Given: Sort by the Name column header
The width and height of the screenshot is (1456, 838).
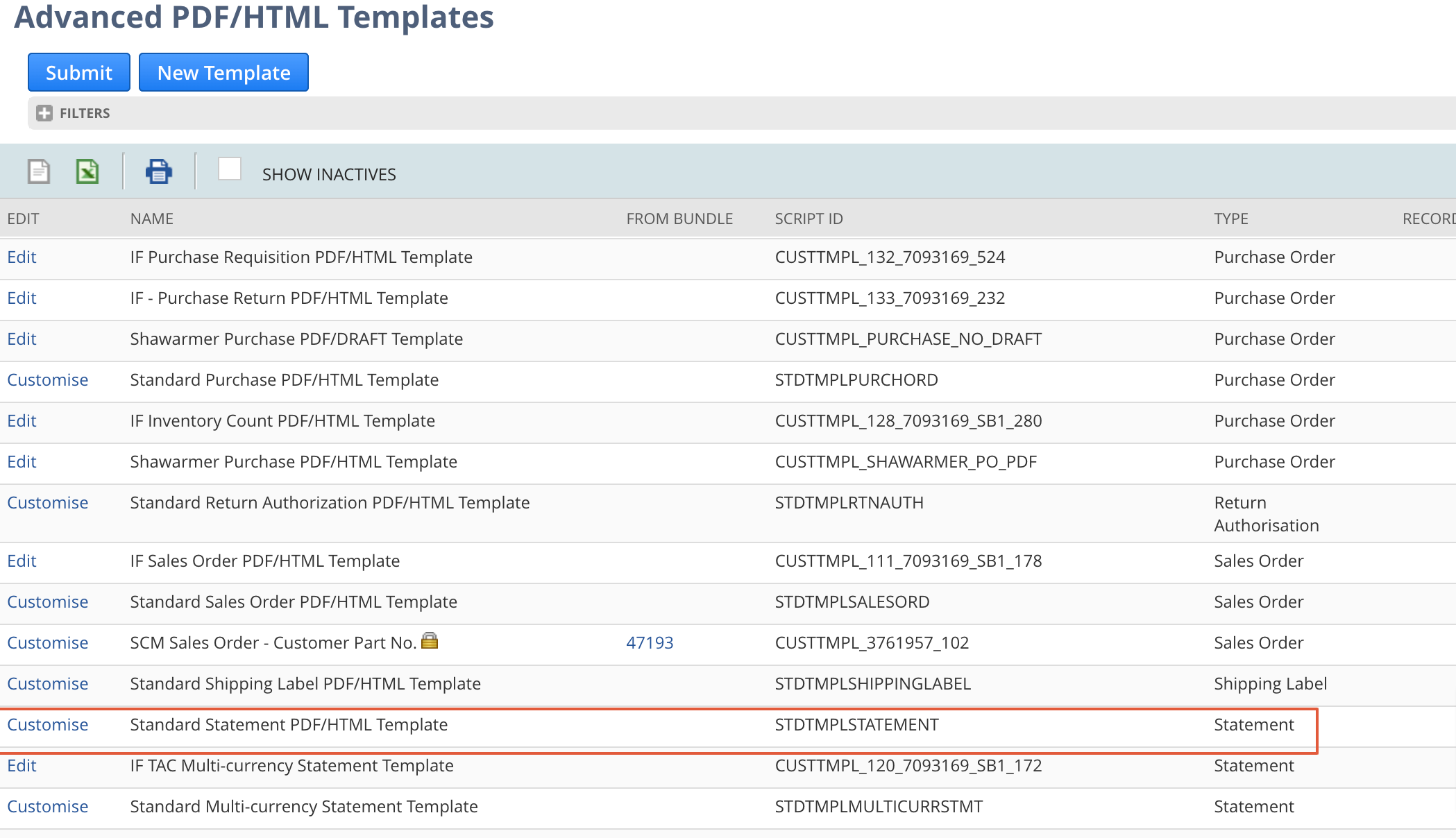Looking at the screenshot, I should click(151, 219).
